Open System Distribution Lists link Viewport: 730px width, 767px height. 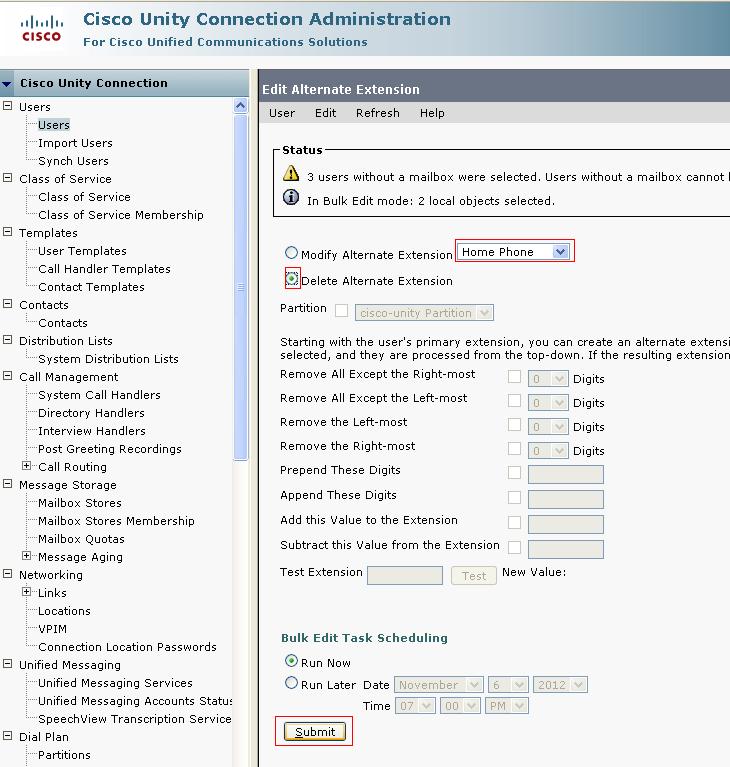tap(108, 359)
